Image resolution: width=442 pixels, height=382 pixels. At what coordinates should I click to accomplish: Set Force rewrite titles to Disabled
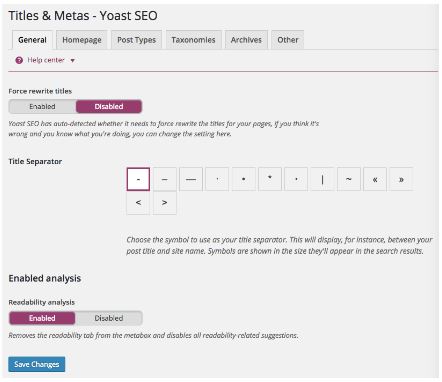(x=109, y=107)
